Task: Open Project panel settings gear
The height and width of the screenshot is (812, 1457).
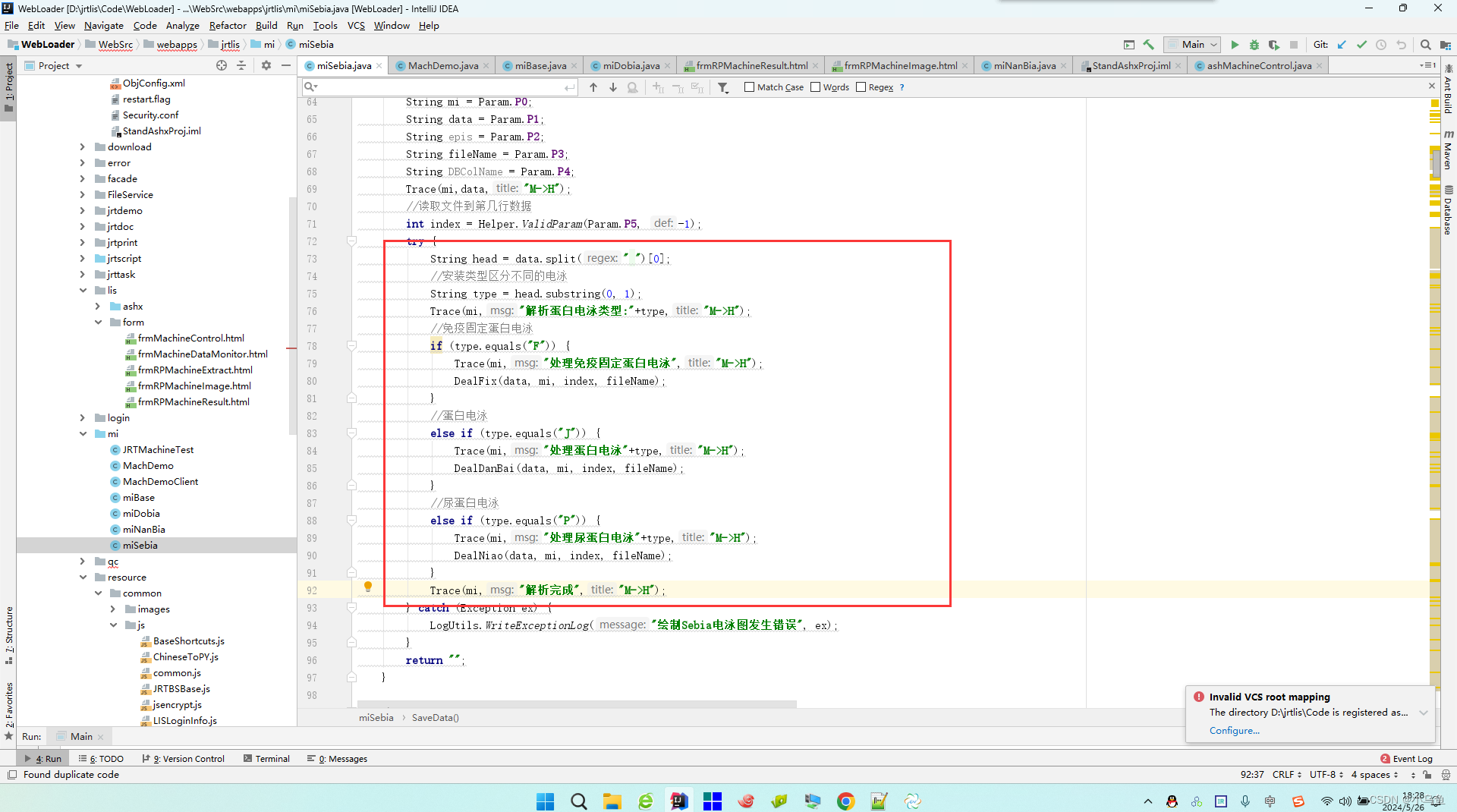Action: click(266, 65)
